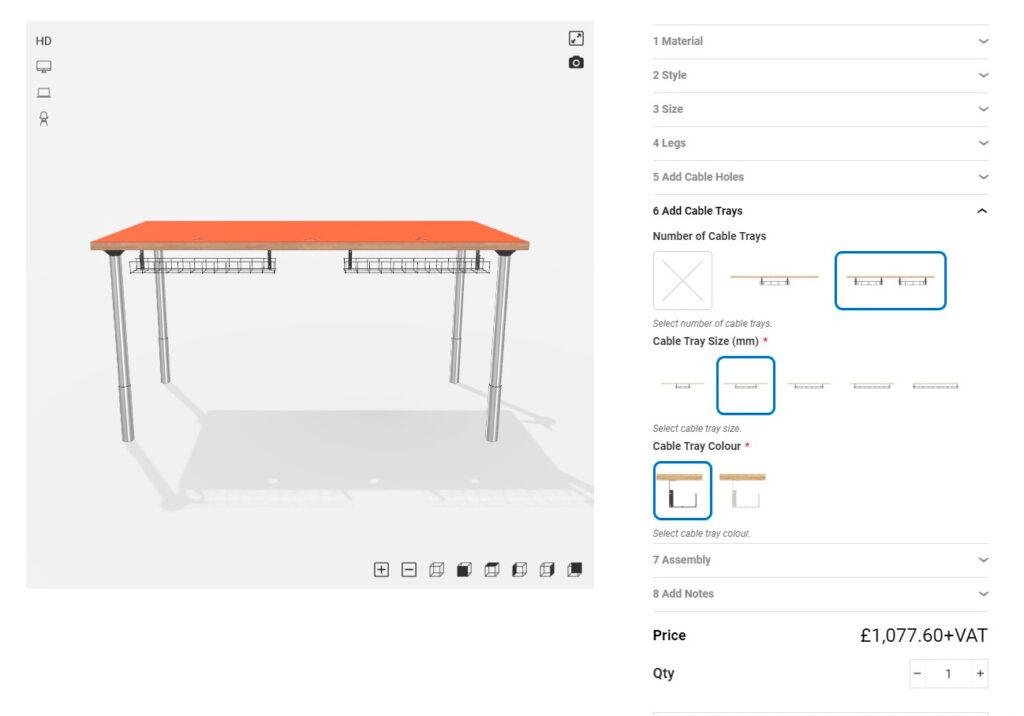Decrease quantity with the minus button

tap(918, 674)
